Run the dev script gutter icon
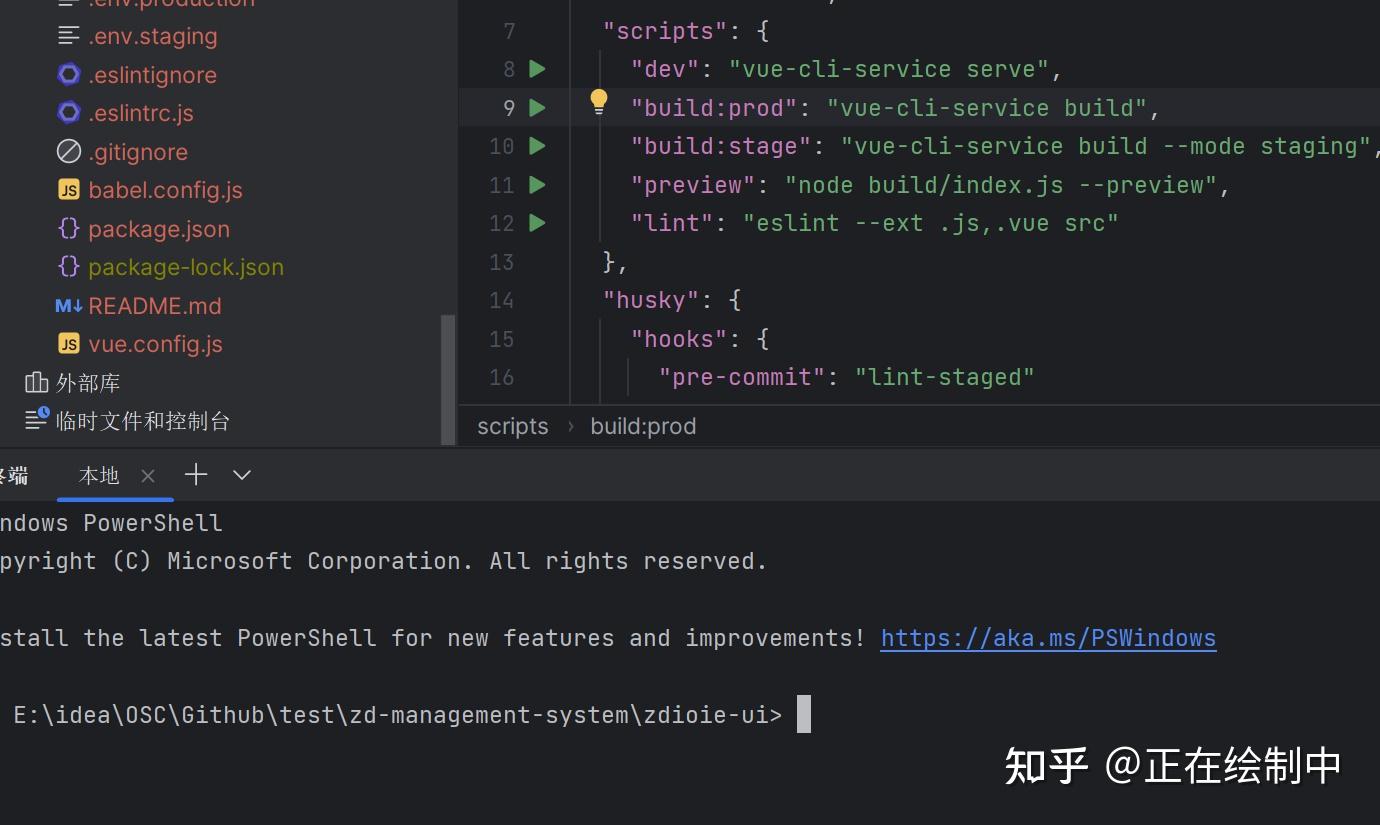The height and width of the screenshot is (825, 1380). coord(537,69)
